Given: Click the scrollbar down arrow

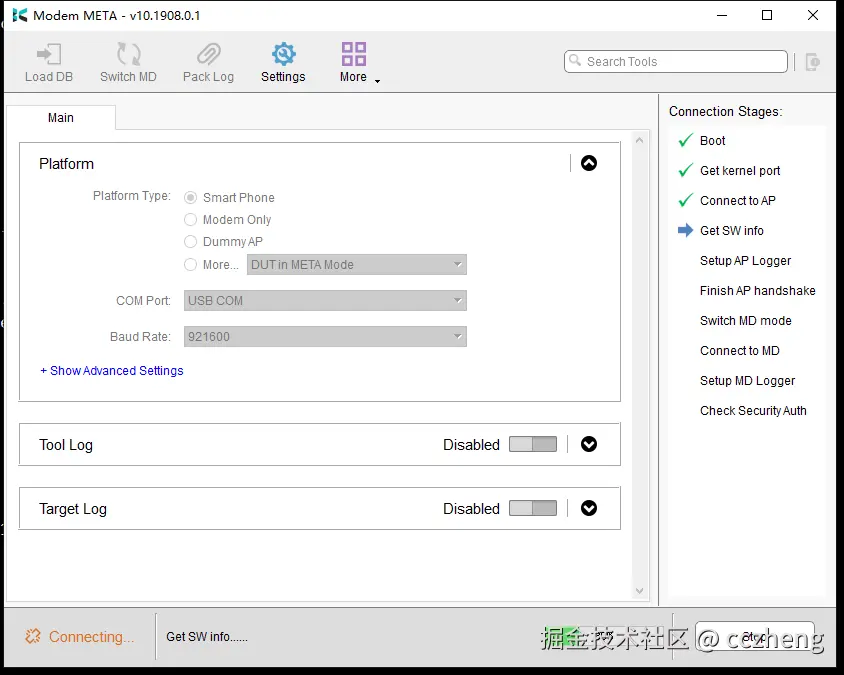Looking at the screenshot, I should click(x=639, y=590).
